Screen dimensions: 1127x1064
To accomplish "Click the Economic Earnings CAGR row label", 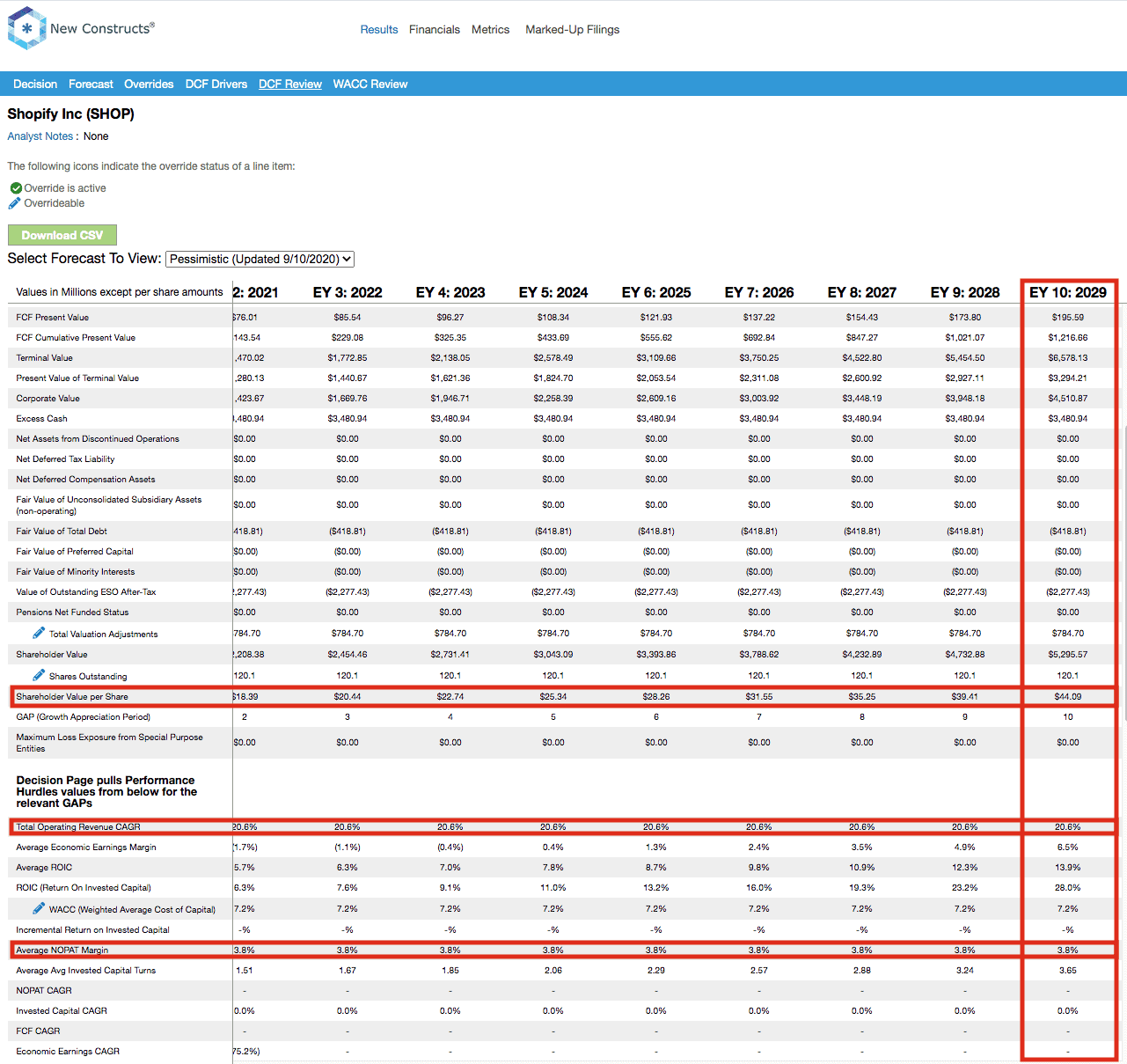I will coord(68,1052).
